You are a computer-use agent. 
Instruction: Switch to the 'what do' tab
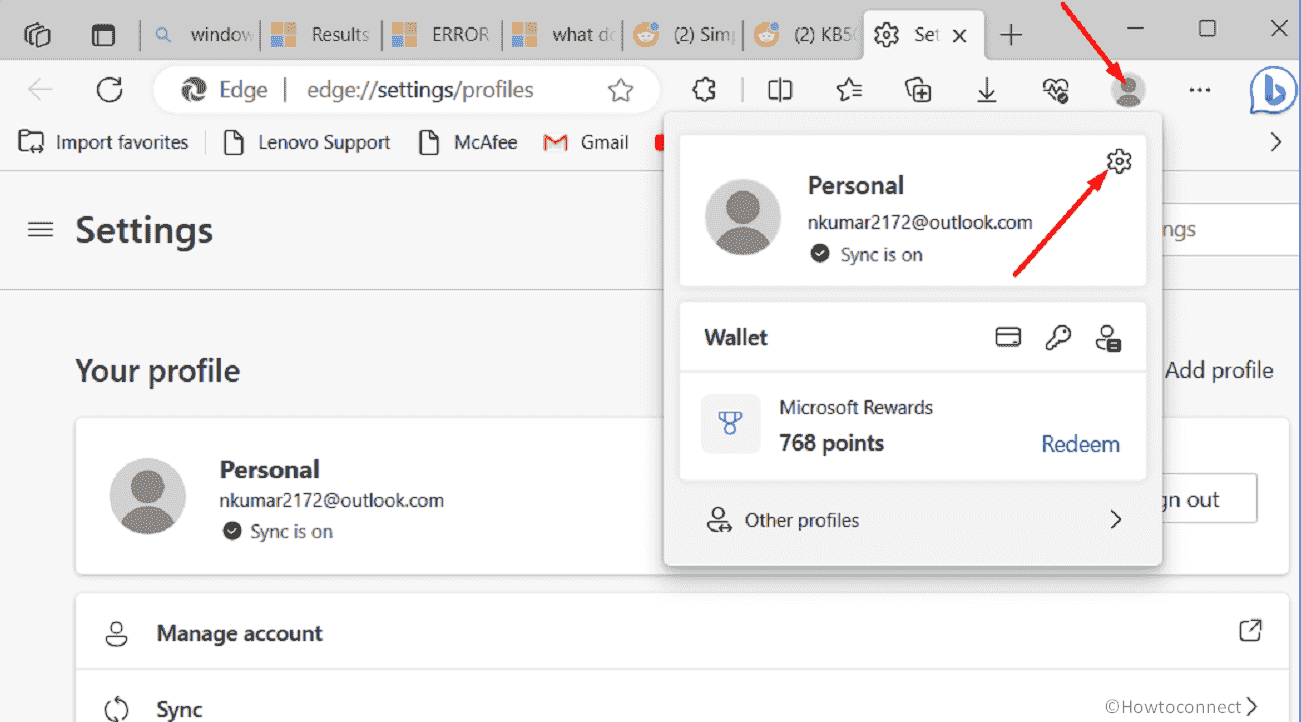(562, 35)
